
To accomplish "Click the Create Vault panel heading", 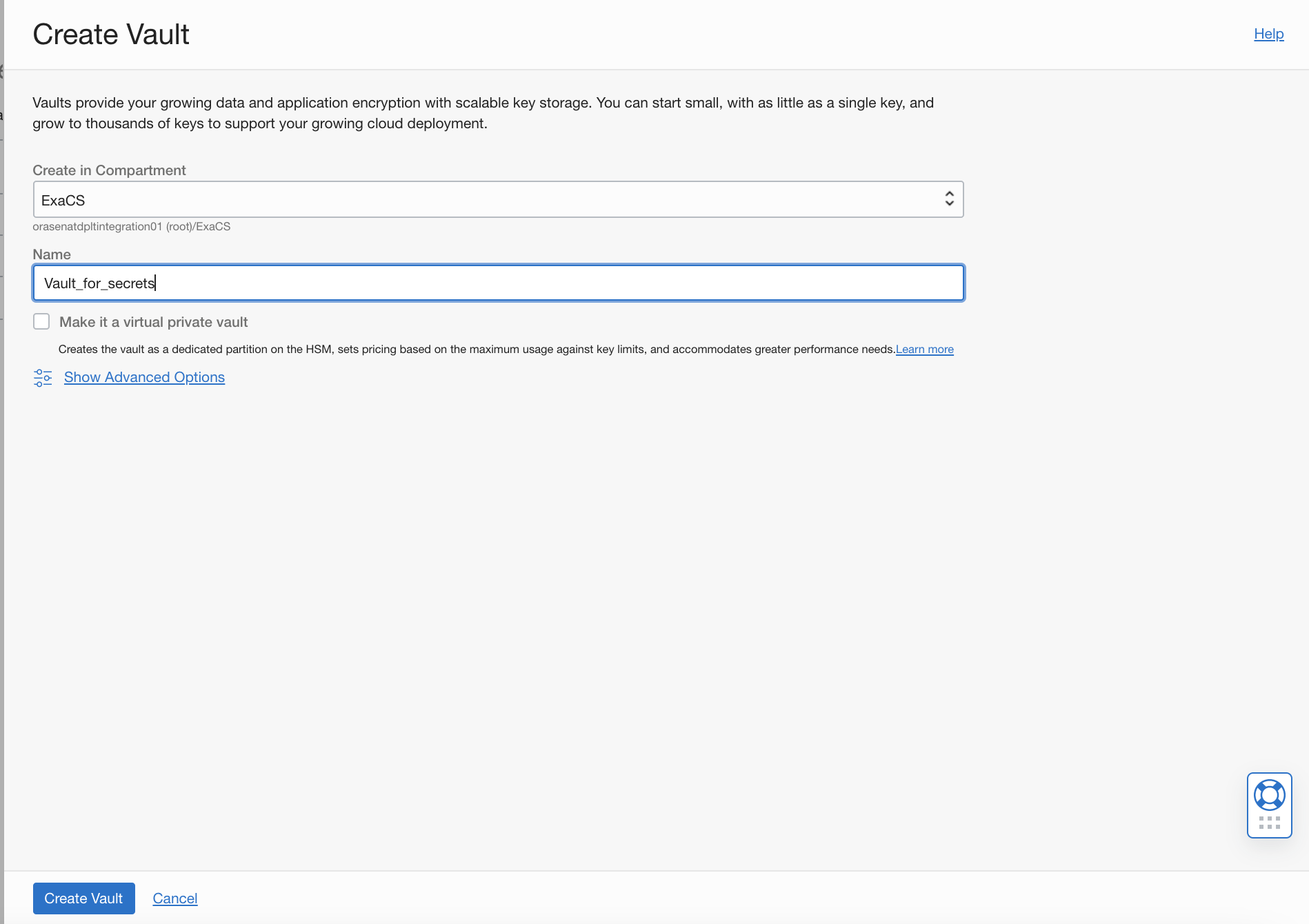I will click(x=111, y=34).
